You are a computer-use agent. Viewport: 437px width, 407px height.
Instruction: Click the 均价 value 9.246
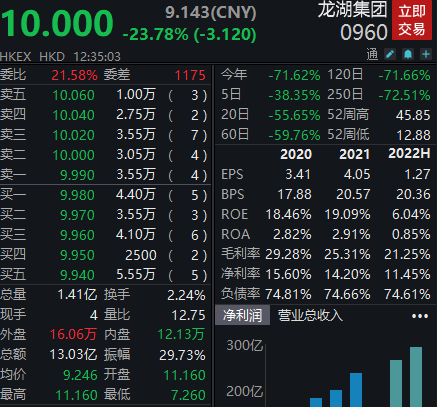coord(80,375)
